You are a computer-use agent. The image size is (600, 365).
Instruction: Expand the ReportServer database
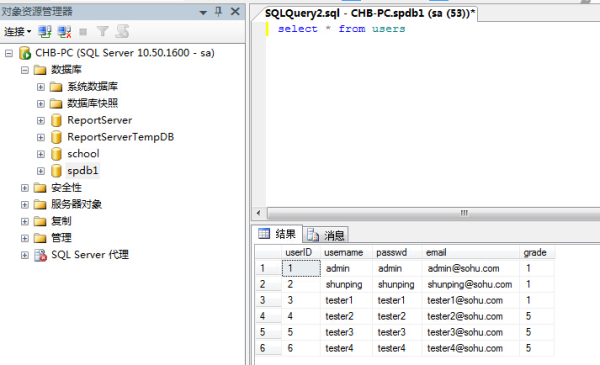click(x=41, y=121)
